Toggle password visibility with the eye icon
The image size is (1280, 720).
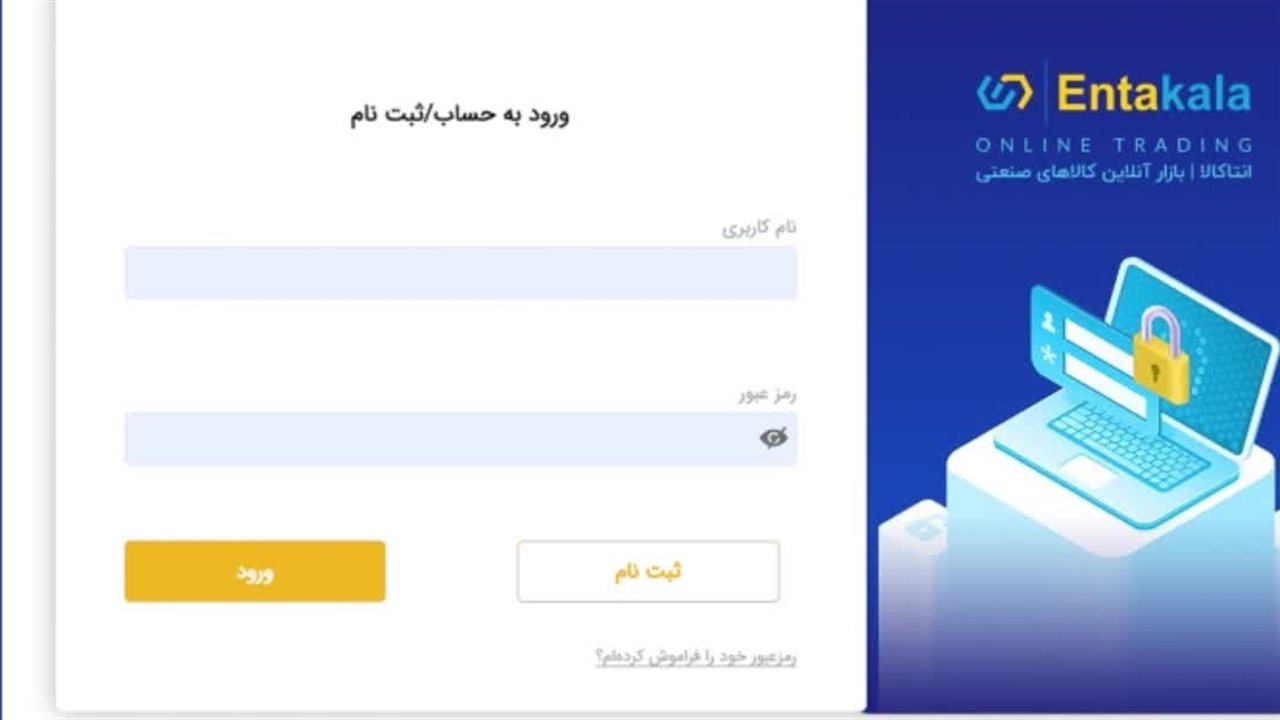click(773, 438)
